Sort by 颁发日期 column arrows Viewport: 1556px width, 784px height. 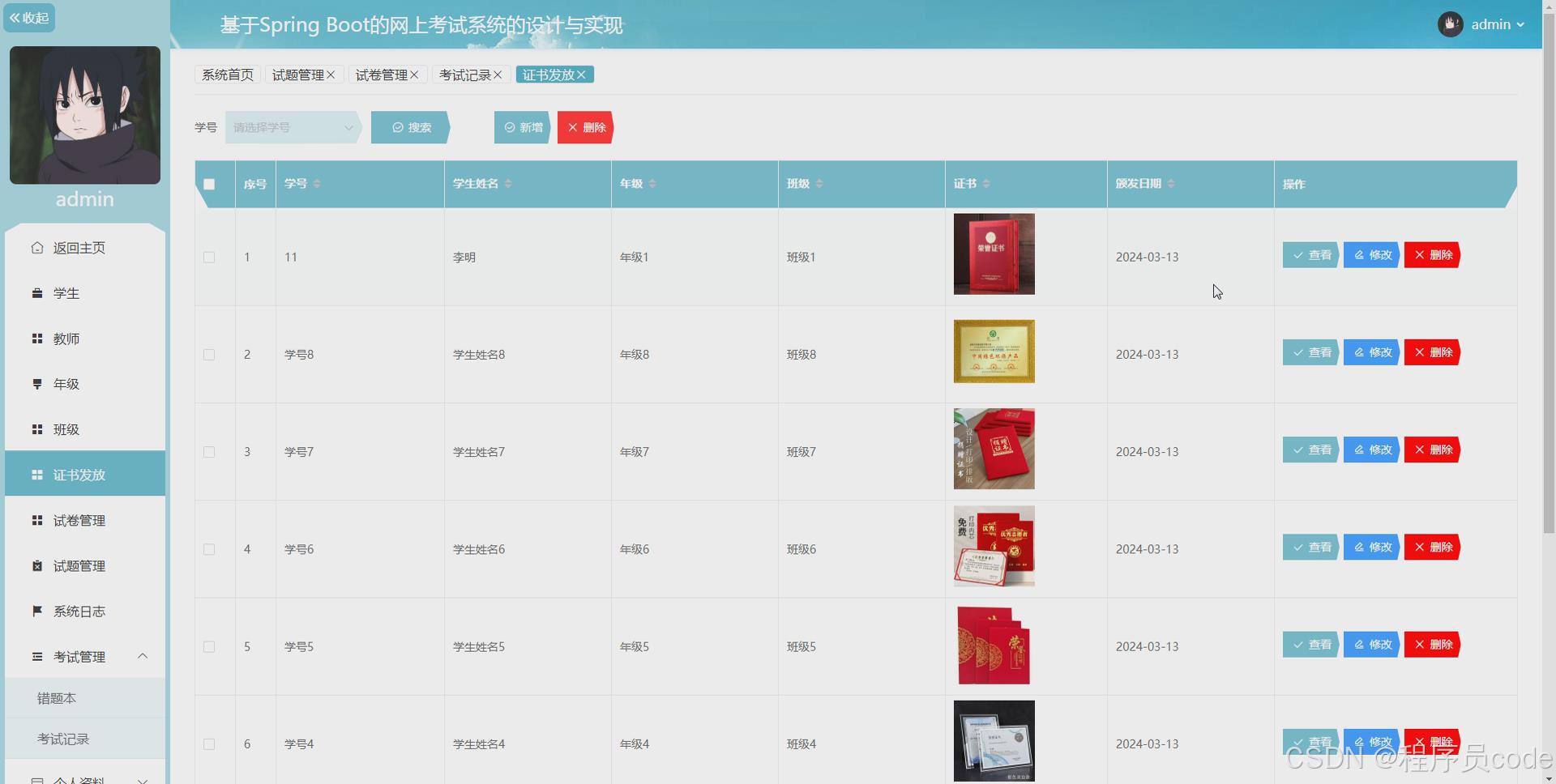click(1171, 184)
